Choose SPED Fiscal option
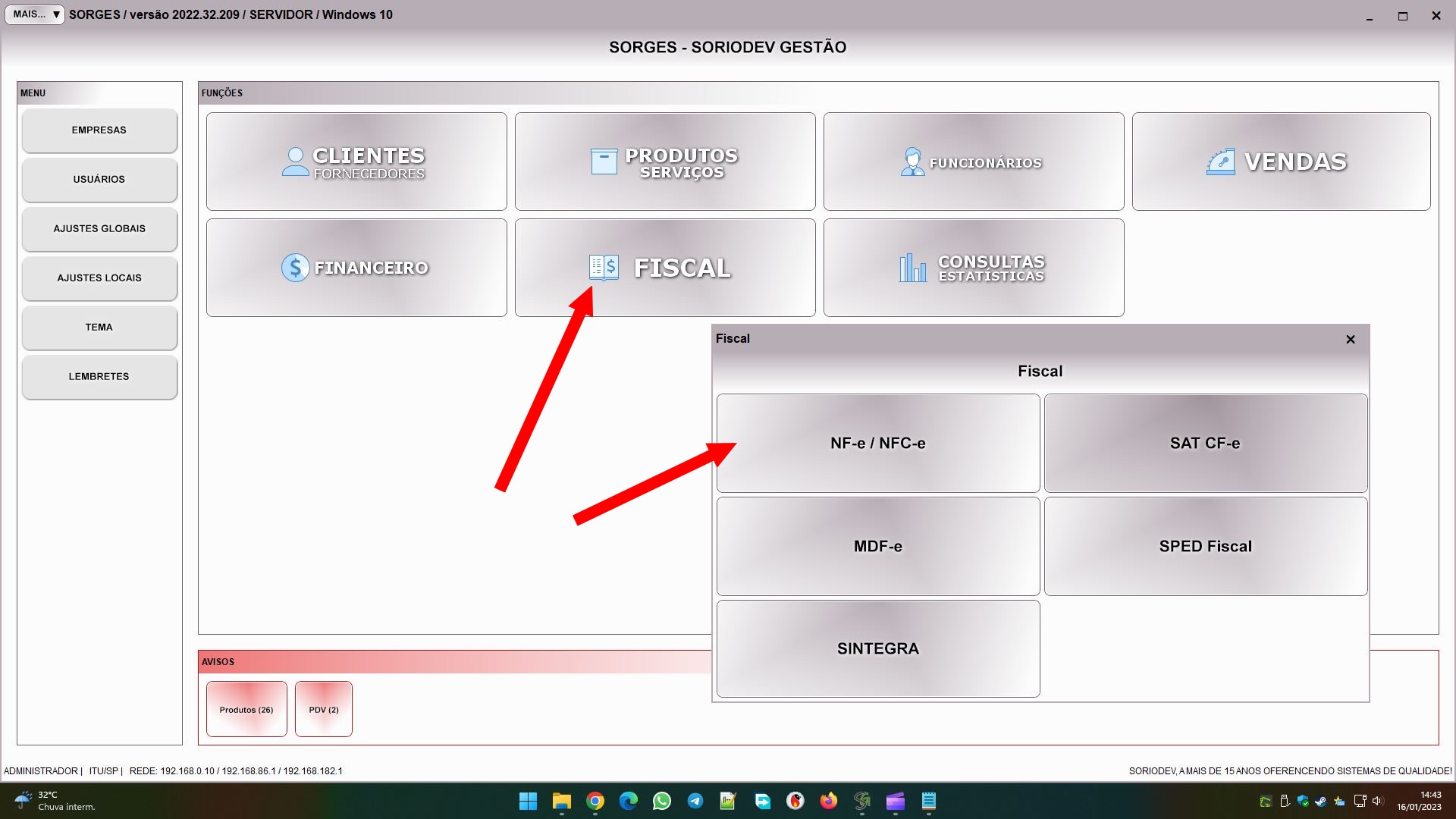This screenshot has height=819, width=1456. (1206, 546)
